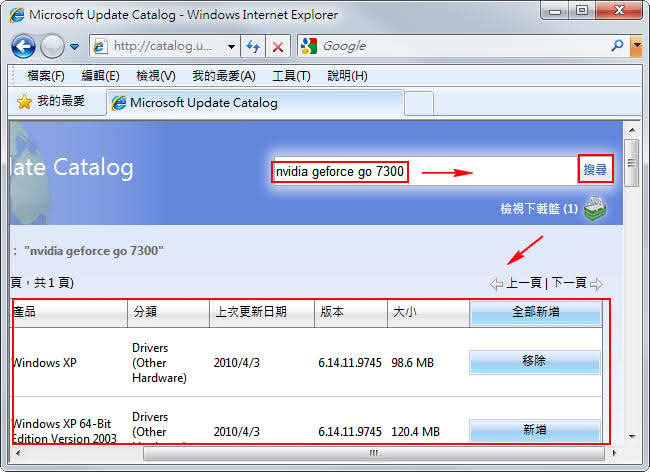This screenshot has height=472, width=650.
Task: Click the horizontal scrollbar left arrow
Action: [x=17, y=453]
